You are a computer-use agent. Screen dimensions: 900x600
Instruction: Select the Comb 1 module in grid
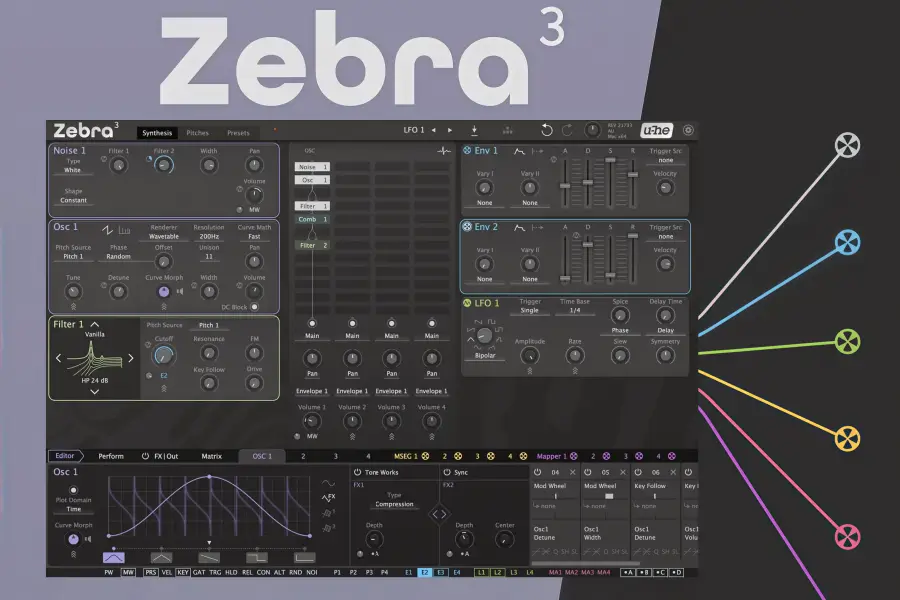(312, 219)
